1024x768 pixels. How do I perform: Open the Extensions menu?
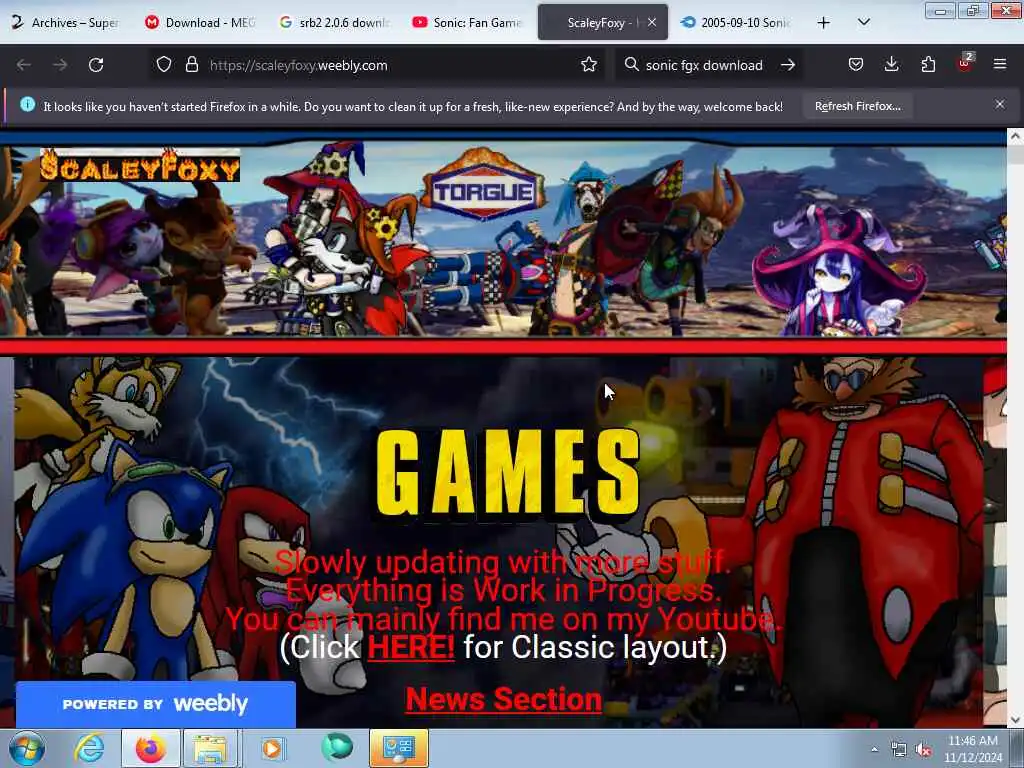tap(928, 65)
